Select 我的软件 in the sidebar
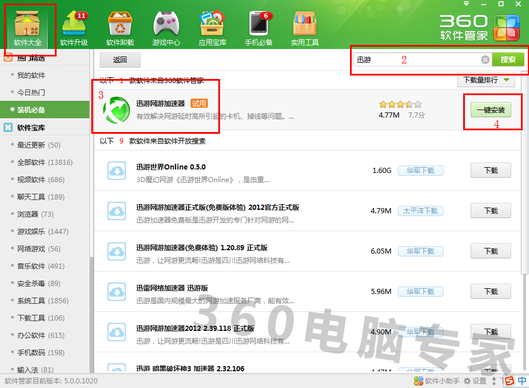This screenshot has width=529, height=388. [x=31, y=75]
